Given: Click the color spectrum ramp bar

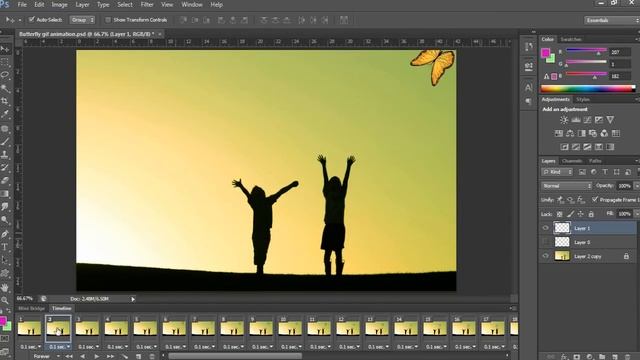Looking at the screenshot, I should tap(588, 89).
